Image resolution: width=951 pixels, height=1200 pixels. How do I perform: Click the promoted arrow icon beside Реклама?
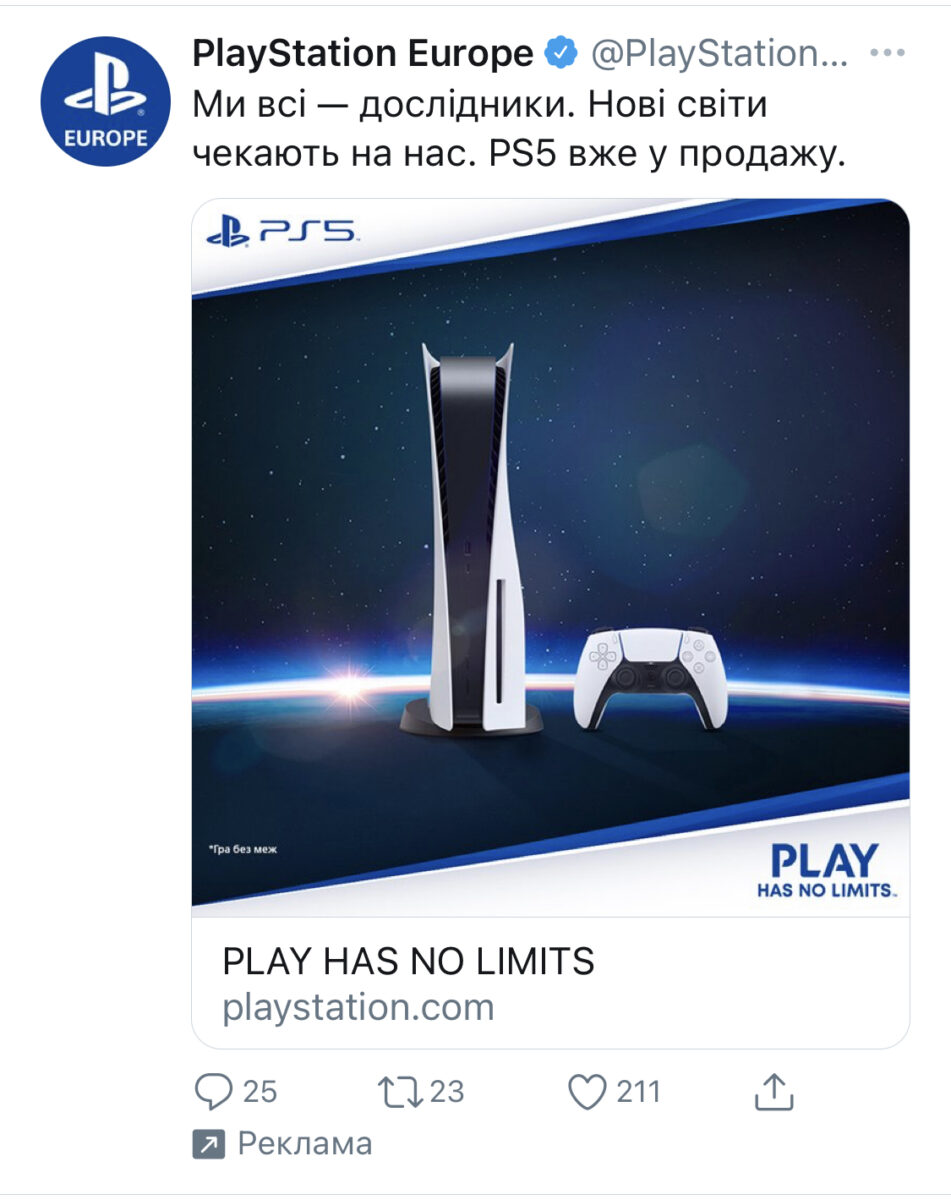point(207,1145)
